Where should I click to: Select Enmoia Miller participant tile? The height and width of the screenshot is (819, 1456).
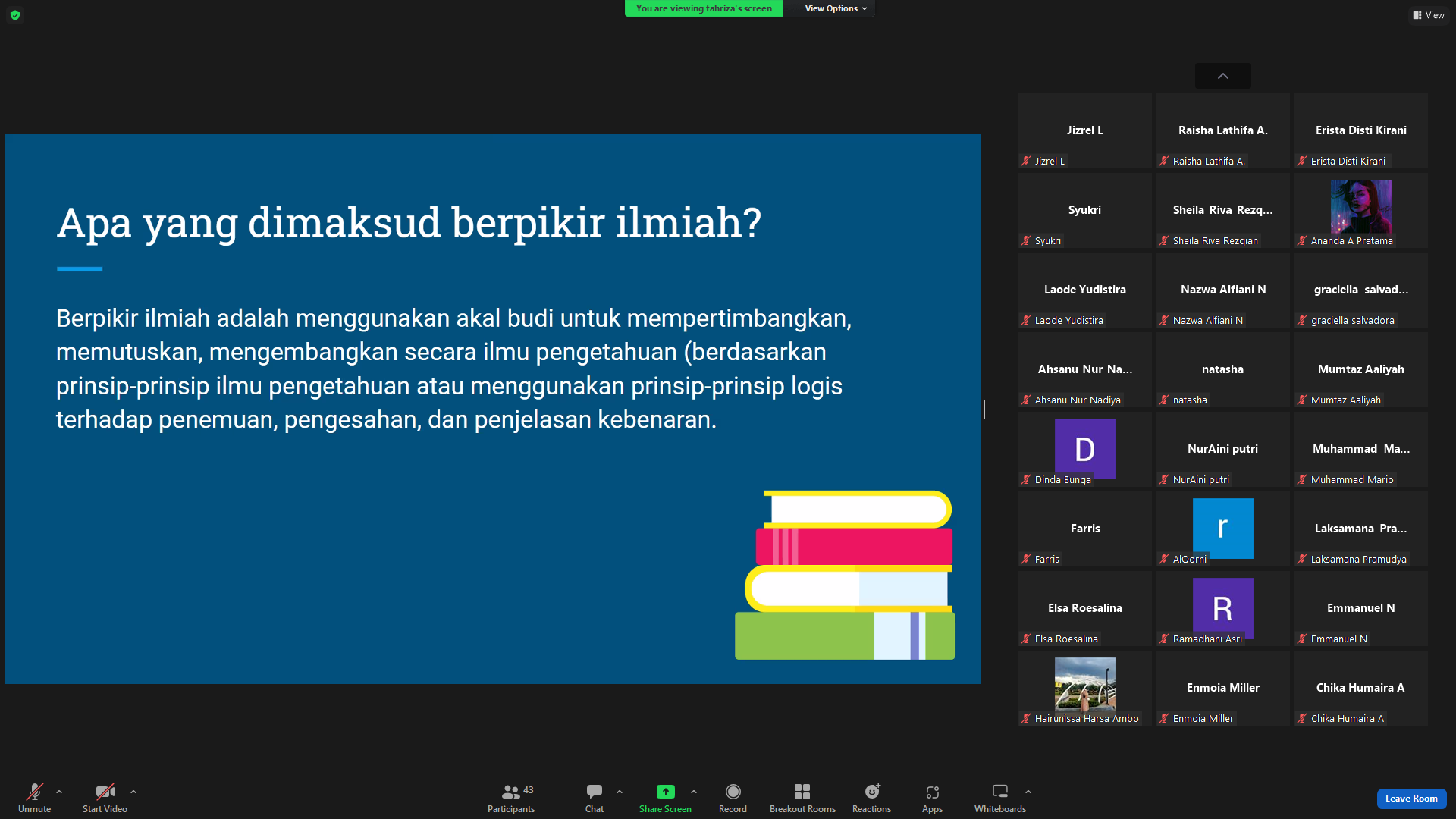pos(1223,688)
